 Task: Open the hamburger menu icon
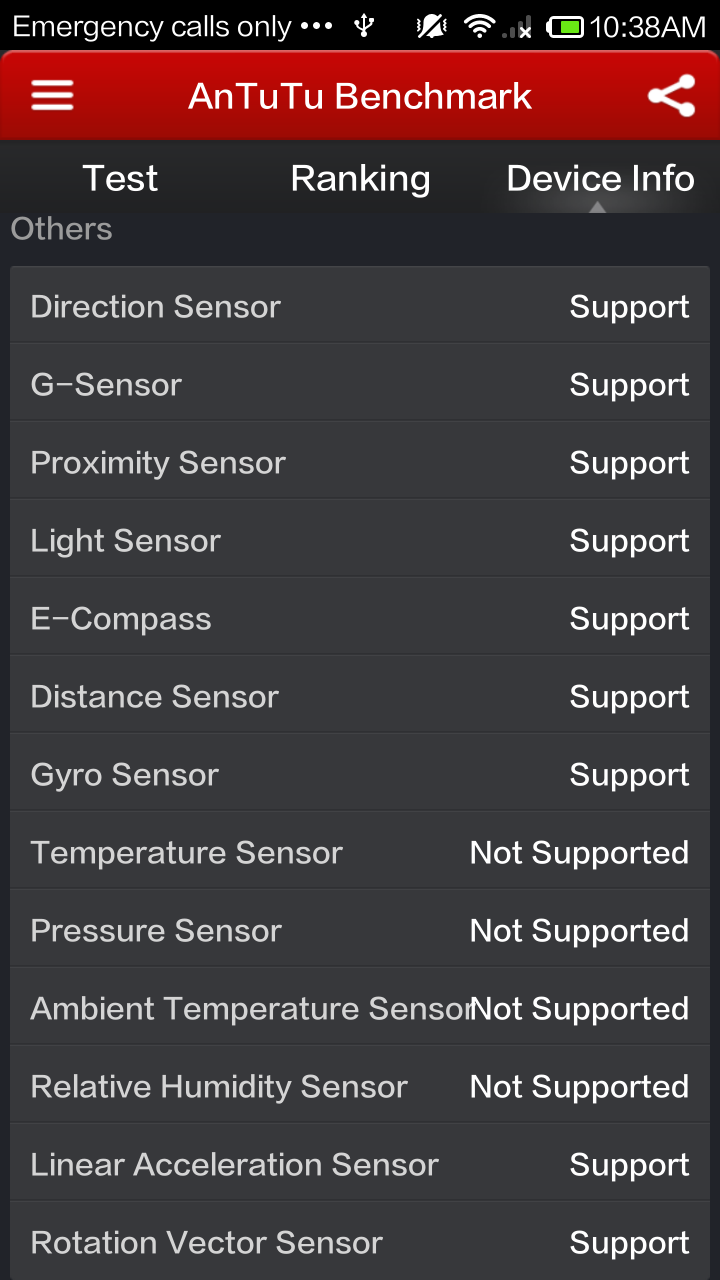coord(52,96)
